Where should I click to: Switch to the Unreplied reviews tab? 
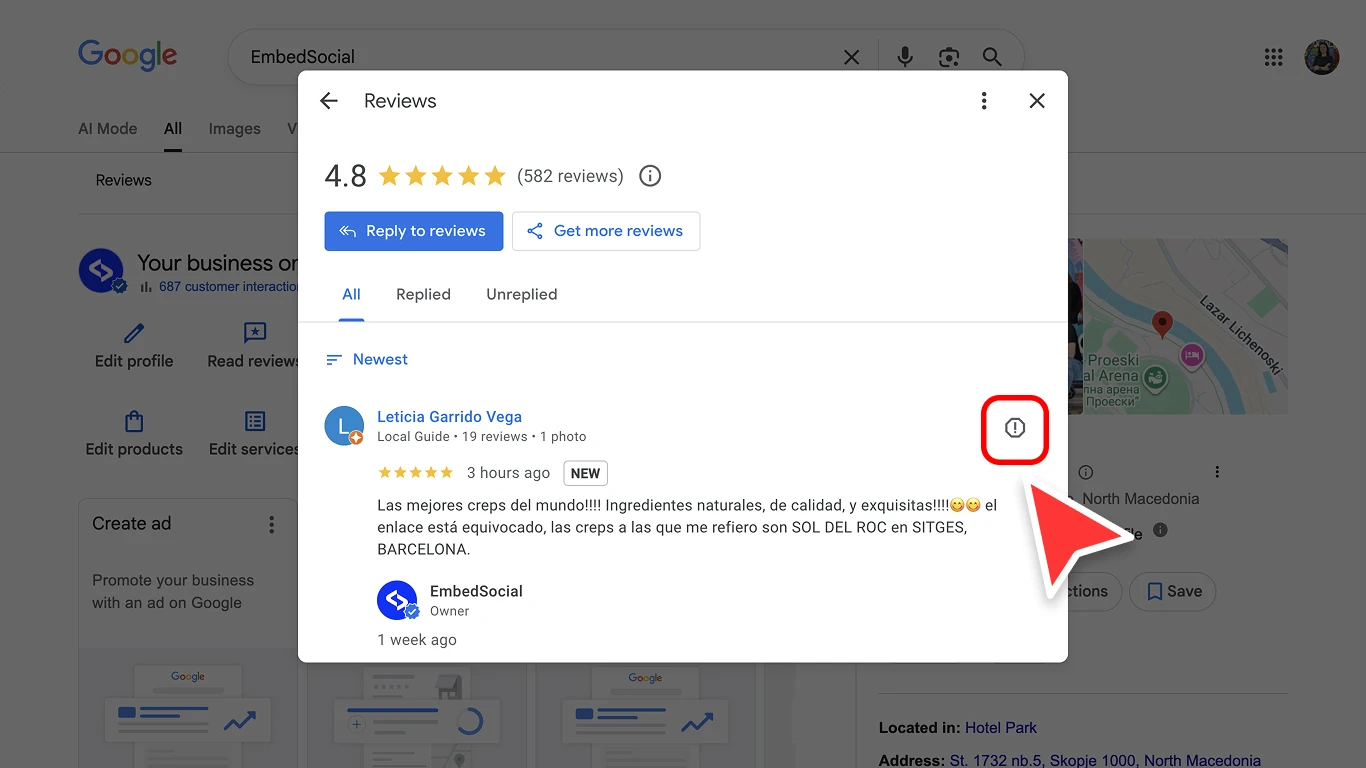pyautogui.click(x=521, y=294)
